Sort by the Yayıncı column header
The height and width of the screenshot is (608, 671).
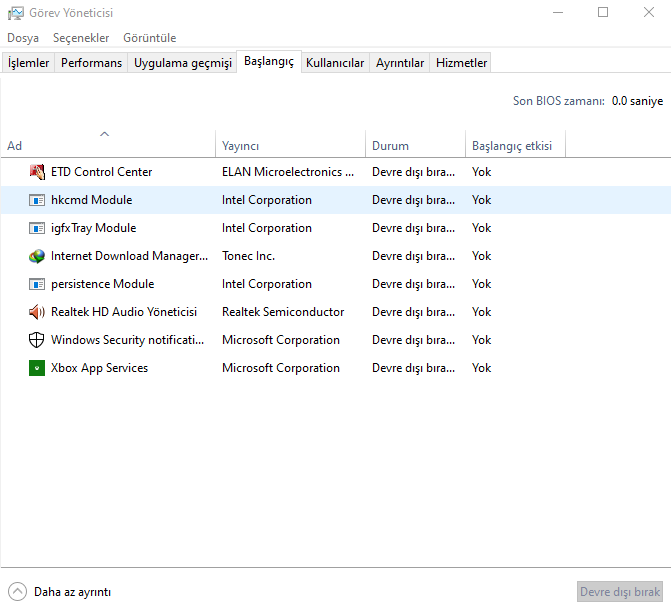coord(291,144)
